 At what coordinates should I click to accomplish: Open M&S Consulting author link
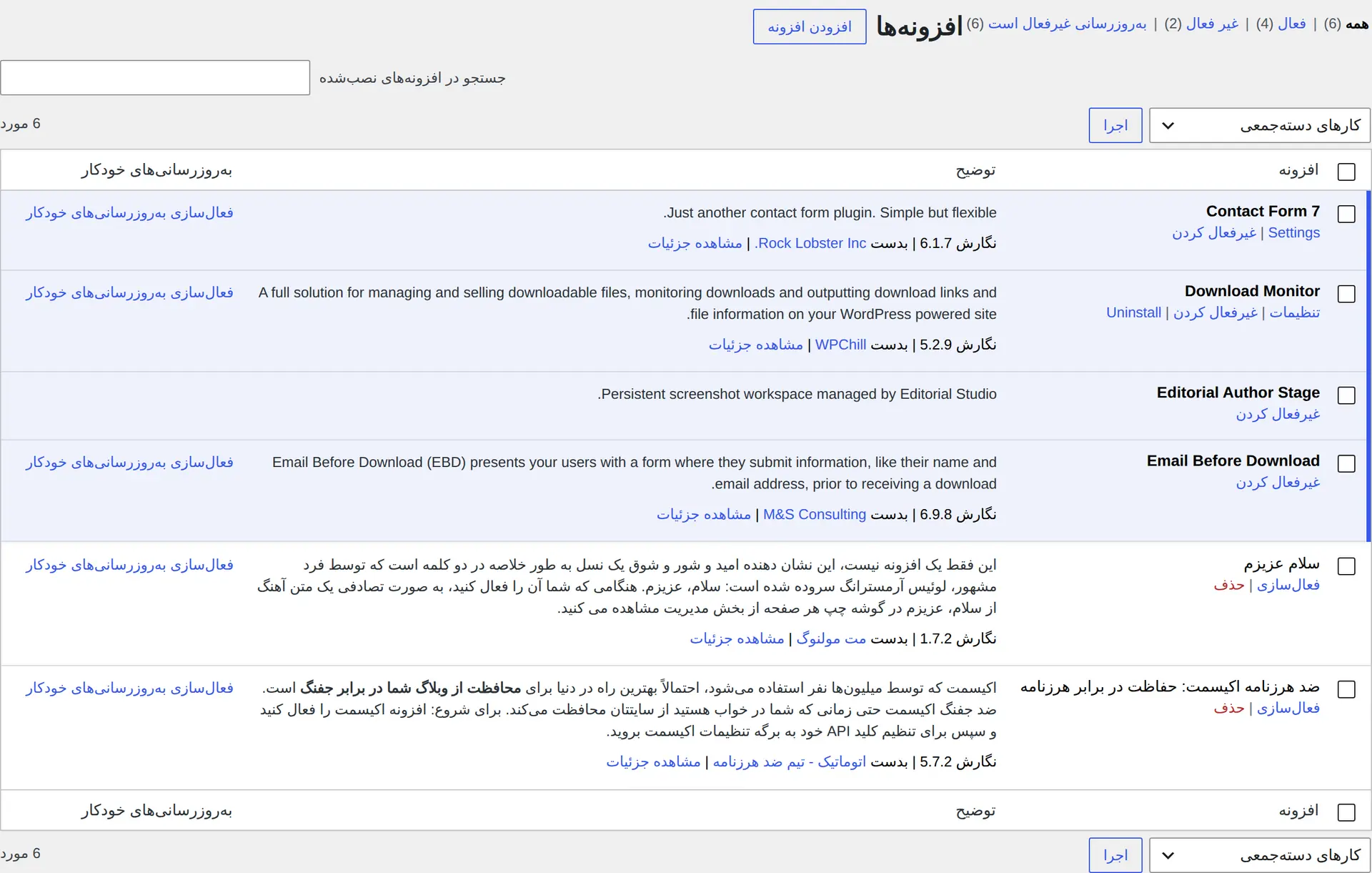[x=815, y=514]
